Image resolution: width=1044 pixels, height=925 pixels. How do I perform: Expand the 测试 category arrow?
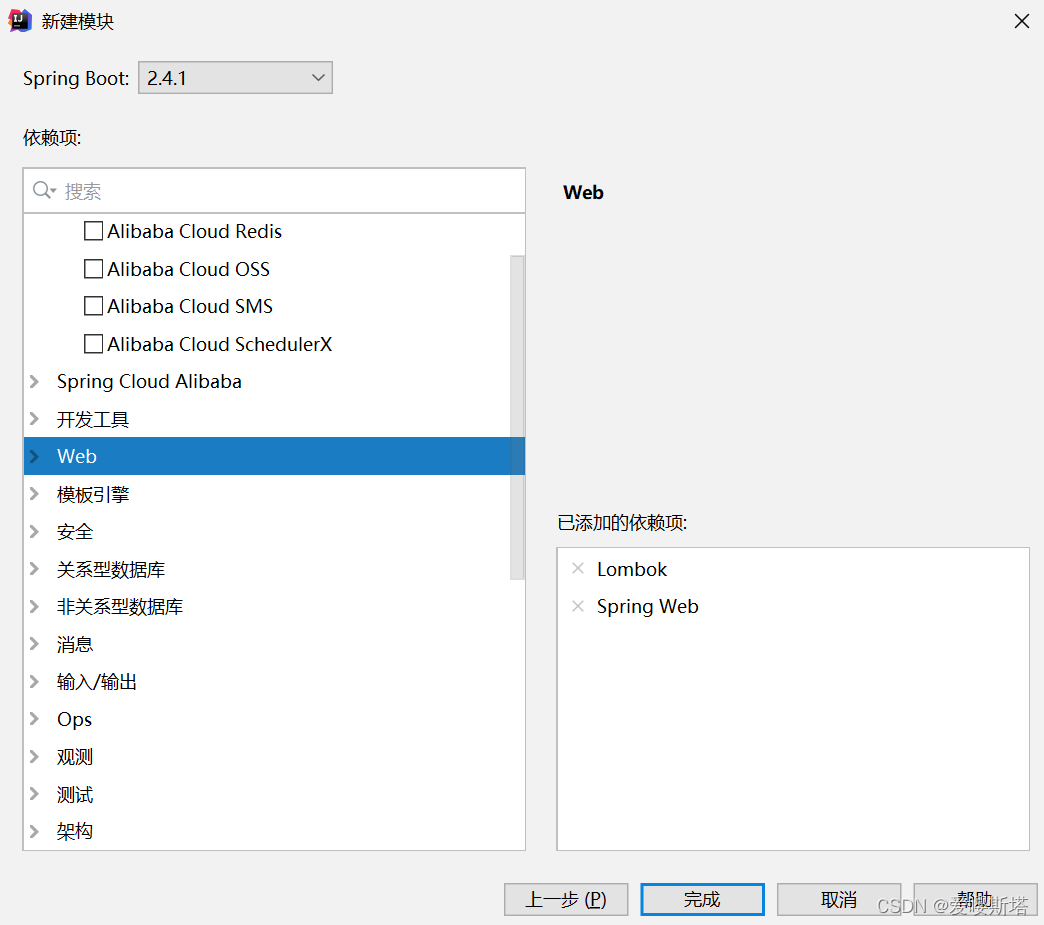coord(35,794)
